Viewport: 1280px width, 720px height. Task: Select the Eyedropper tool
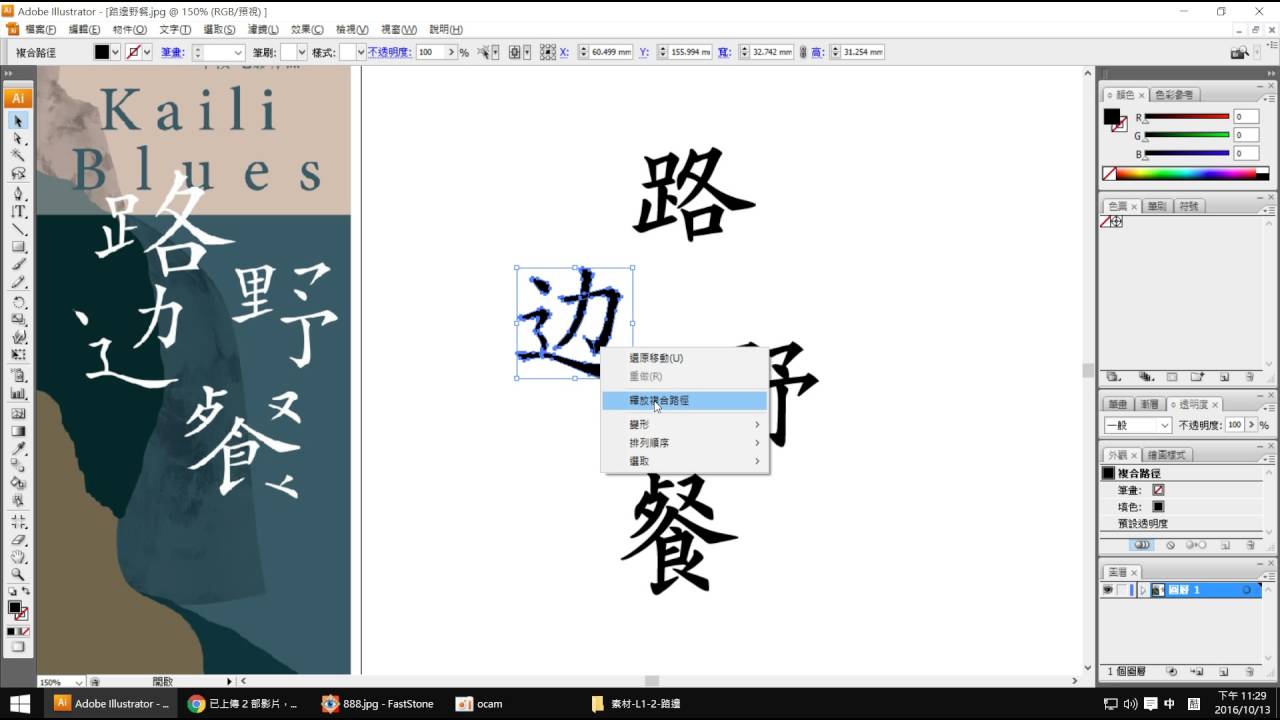(x=18, y=448)
